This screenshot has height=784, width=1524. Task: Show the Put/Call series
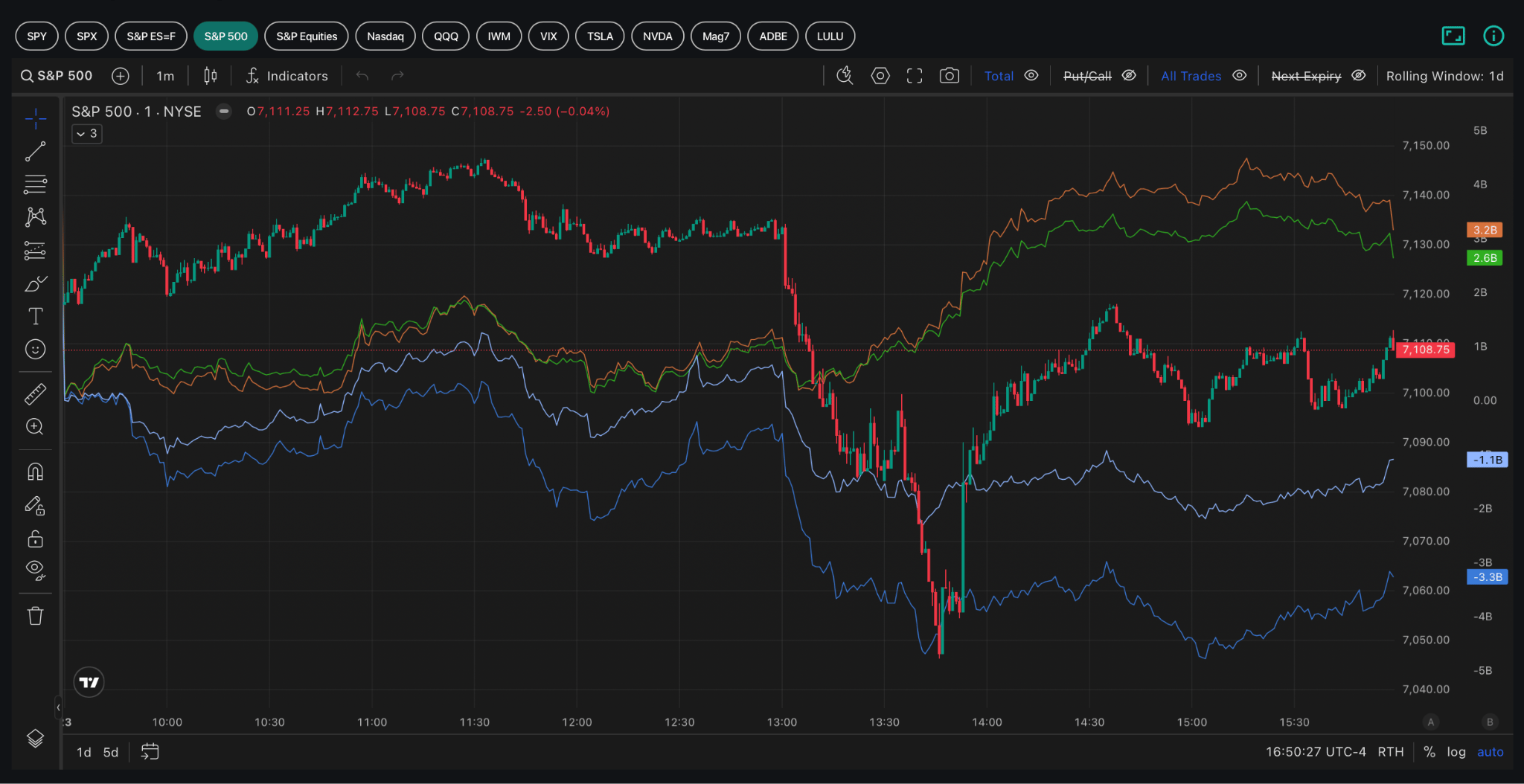[x=1129, y=76]
